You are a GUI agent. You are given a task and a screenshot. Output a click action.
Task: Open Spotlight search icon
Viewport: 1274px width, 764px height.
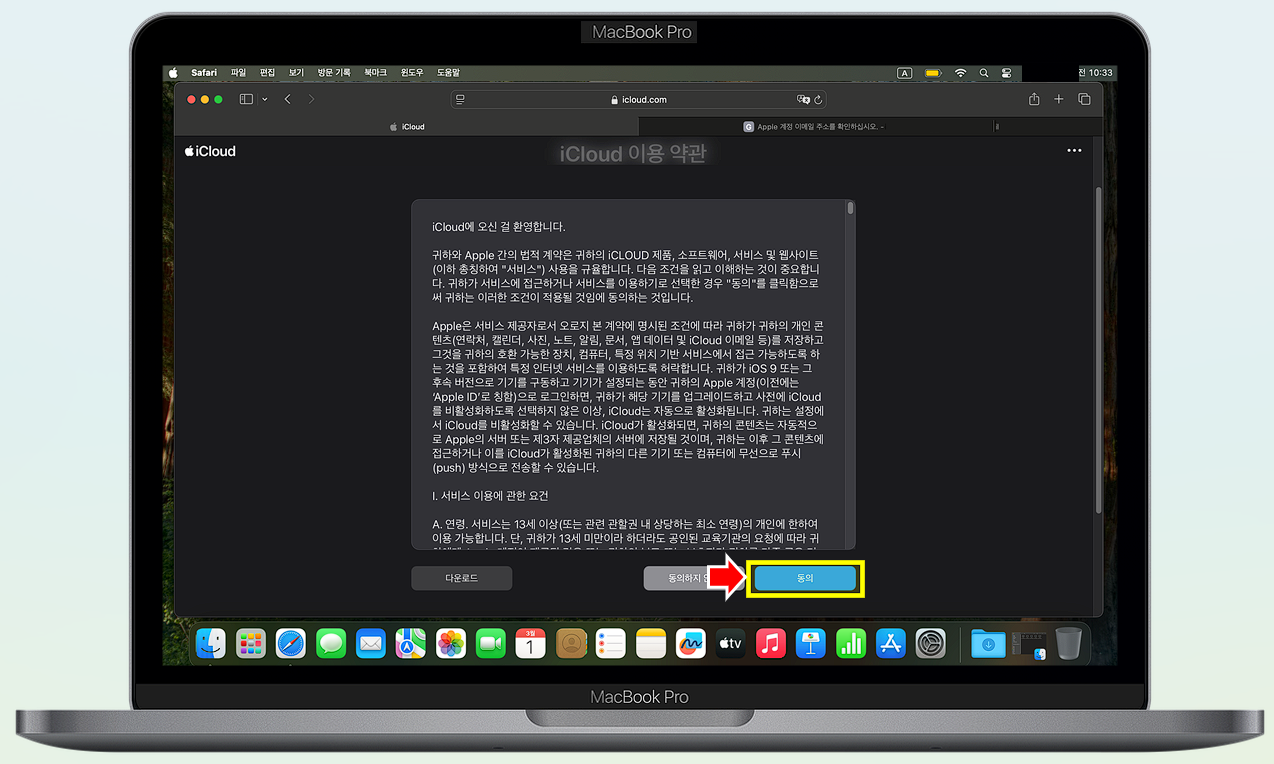click(x=984, y=73)
